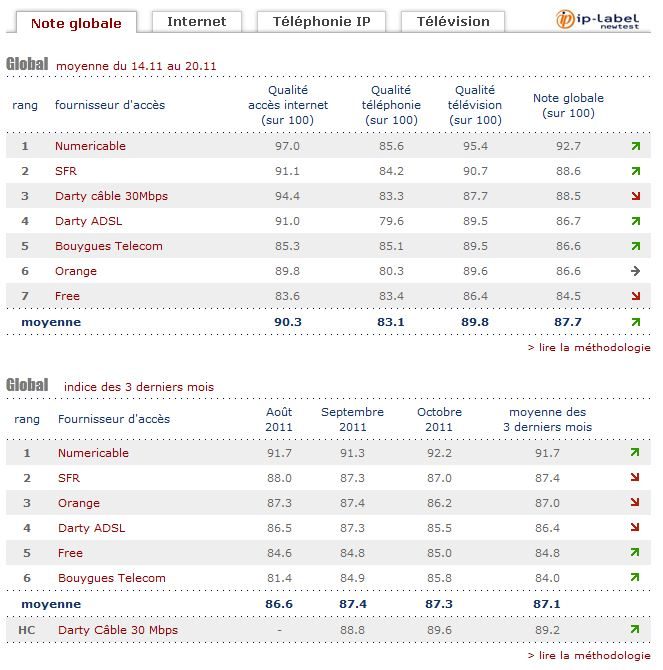Click the Numericable provider link in weekly table
663x670 pixels.
(90, 146)
